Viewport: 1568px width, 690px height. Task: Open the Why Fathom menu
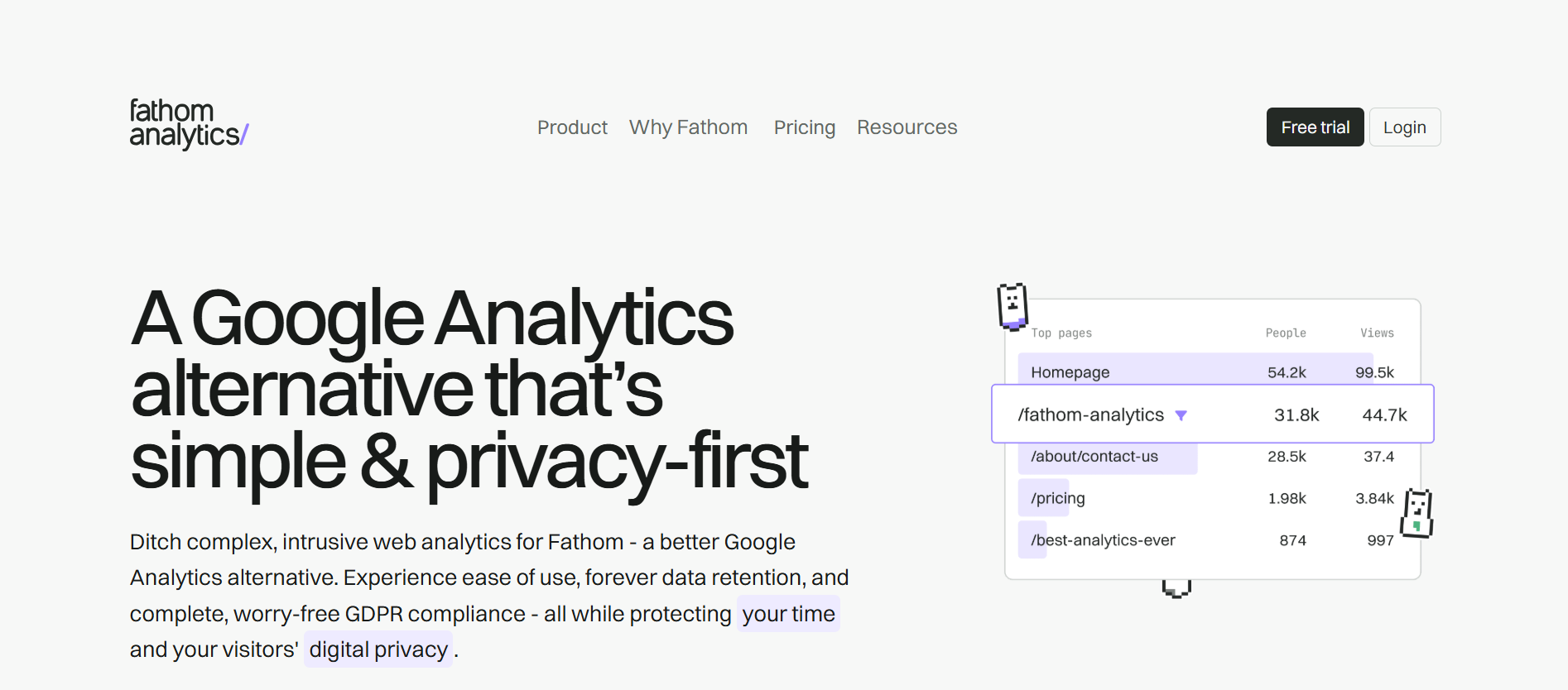pyautogui.click(x=688, y=127)
